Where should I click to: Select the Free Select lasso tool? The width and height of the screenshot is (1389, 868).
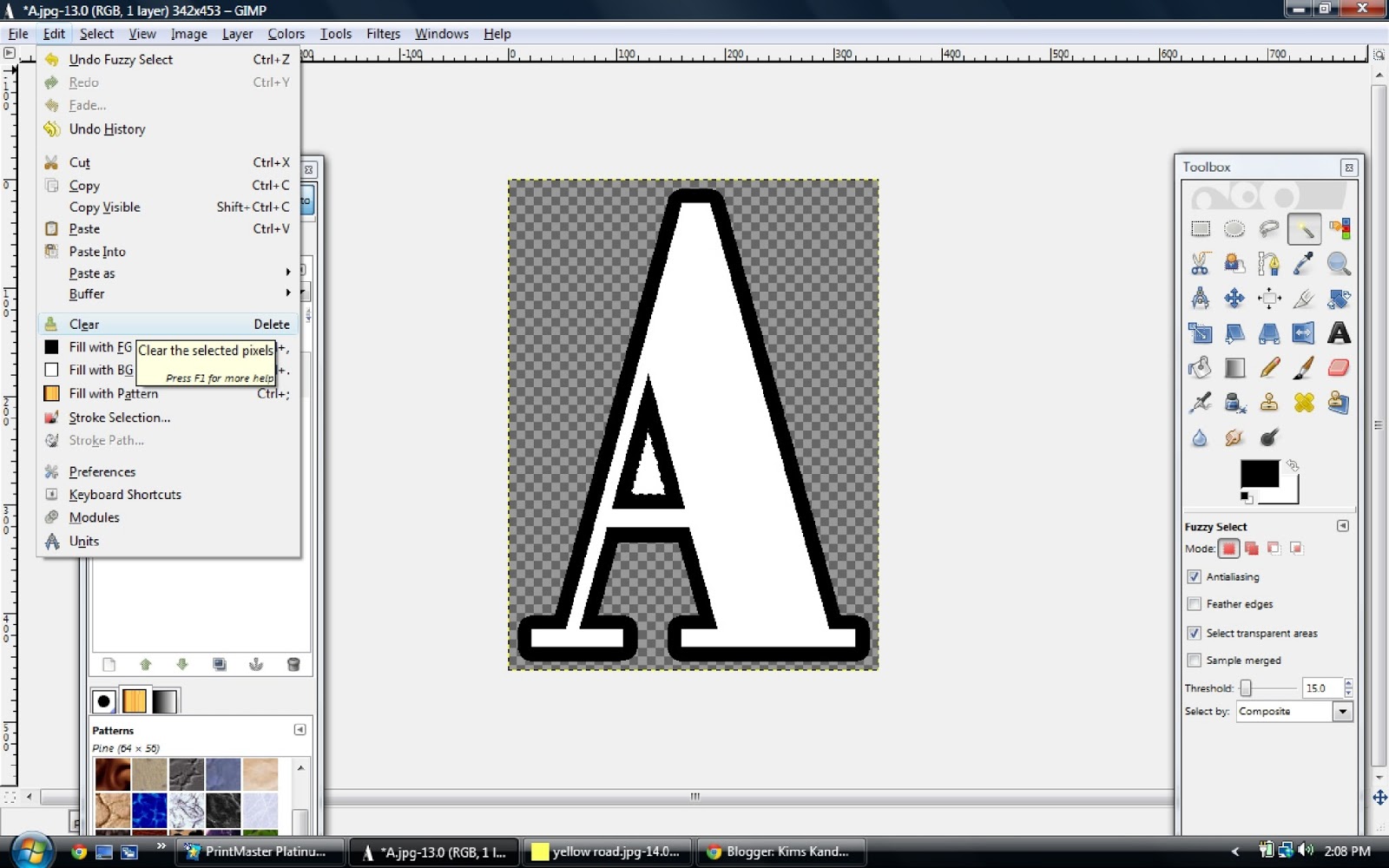pyautogui.click(x=1269, y=229)
